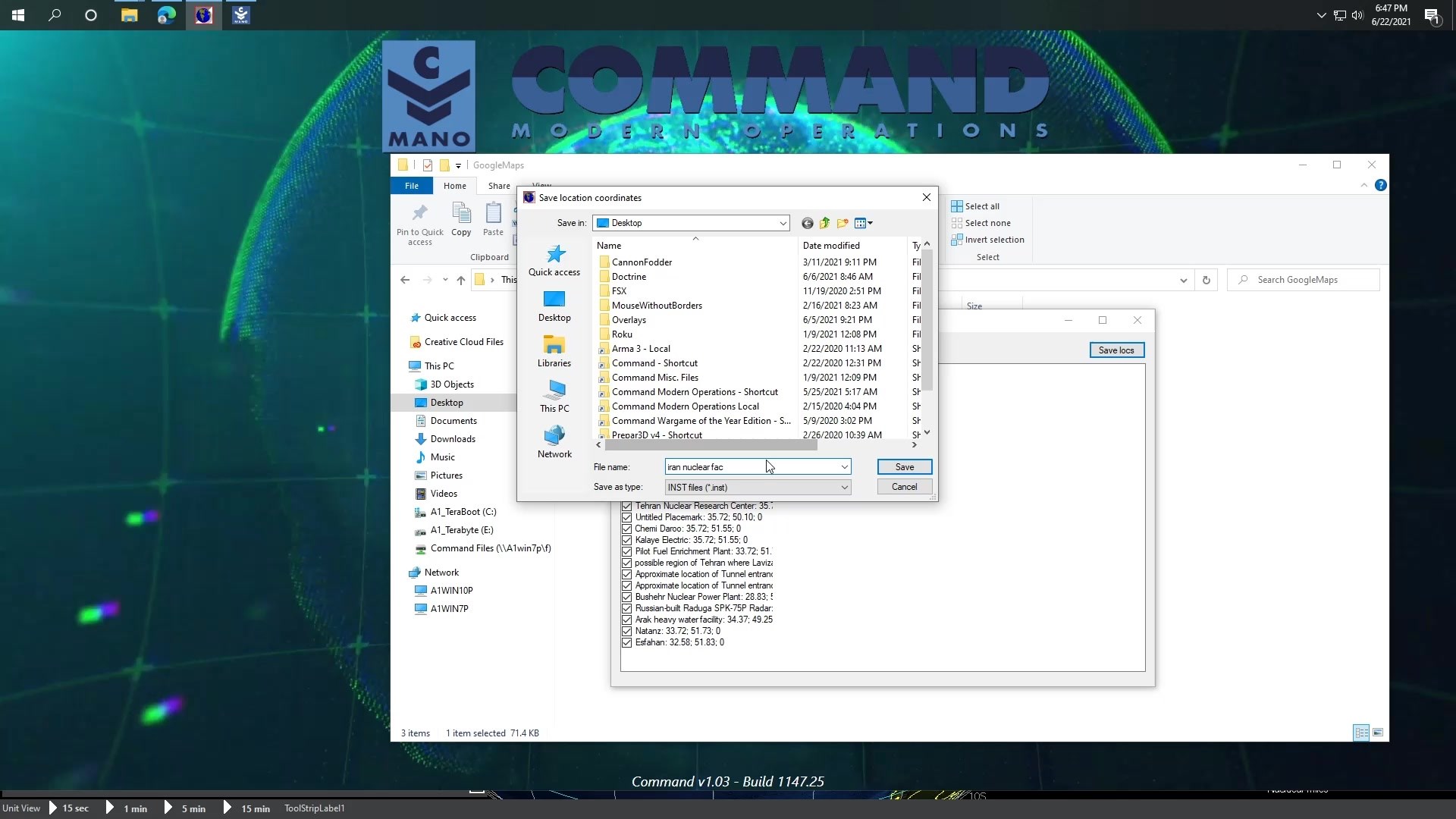Image resolution: width=1456 pixels, height=819 pixels.
Task: Show hidden system tray icons
Action: (1322, 15)
